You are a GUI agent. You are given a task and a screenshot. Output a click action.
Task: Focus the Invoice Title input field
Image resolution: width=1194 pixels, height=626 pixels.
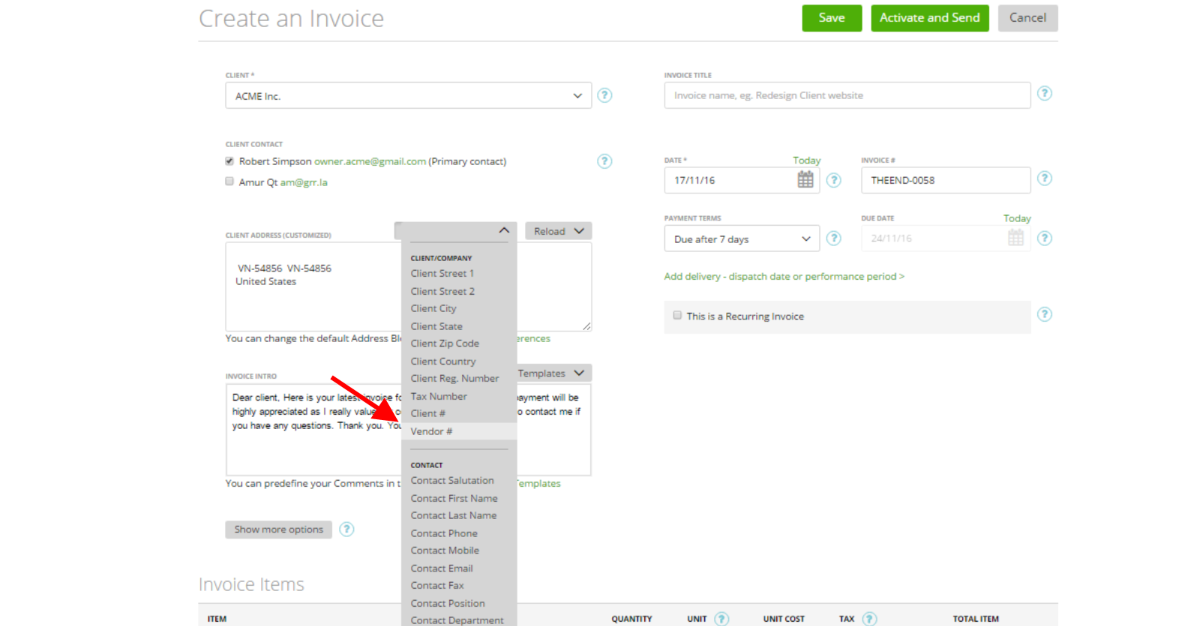pyautogui.click(x=848, y=95)
